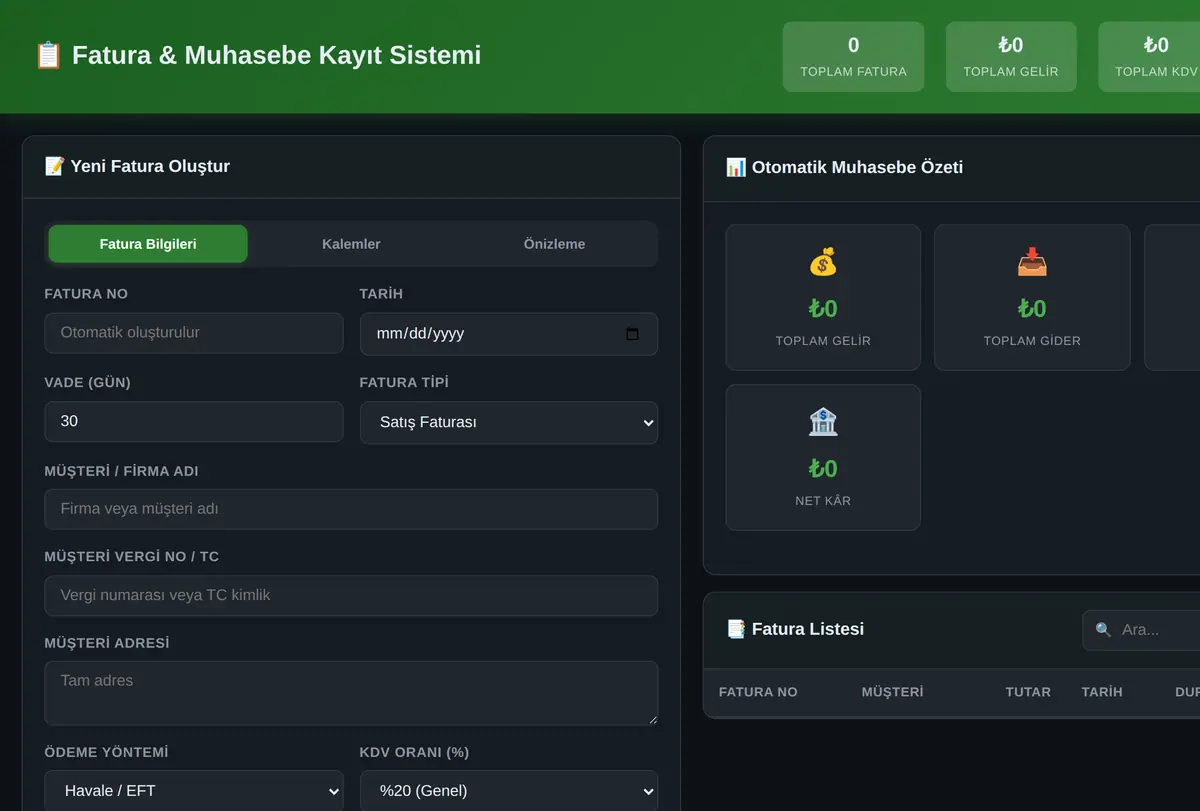Click the bar chart icon beside Otomatik Muhasebe Özeti

point(736,167)
